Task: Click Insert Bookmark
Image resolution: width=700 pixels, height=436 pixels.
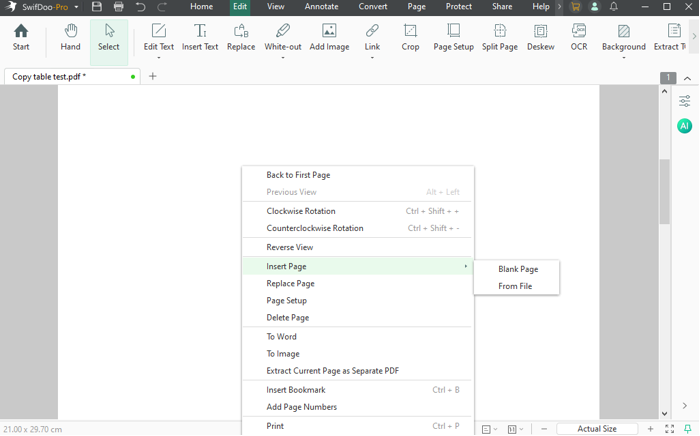Action: click(358, 390)
